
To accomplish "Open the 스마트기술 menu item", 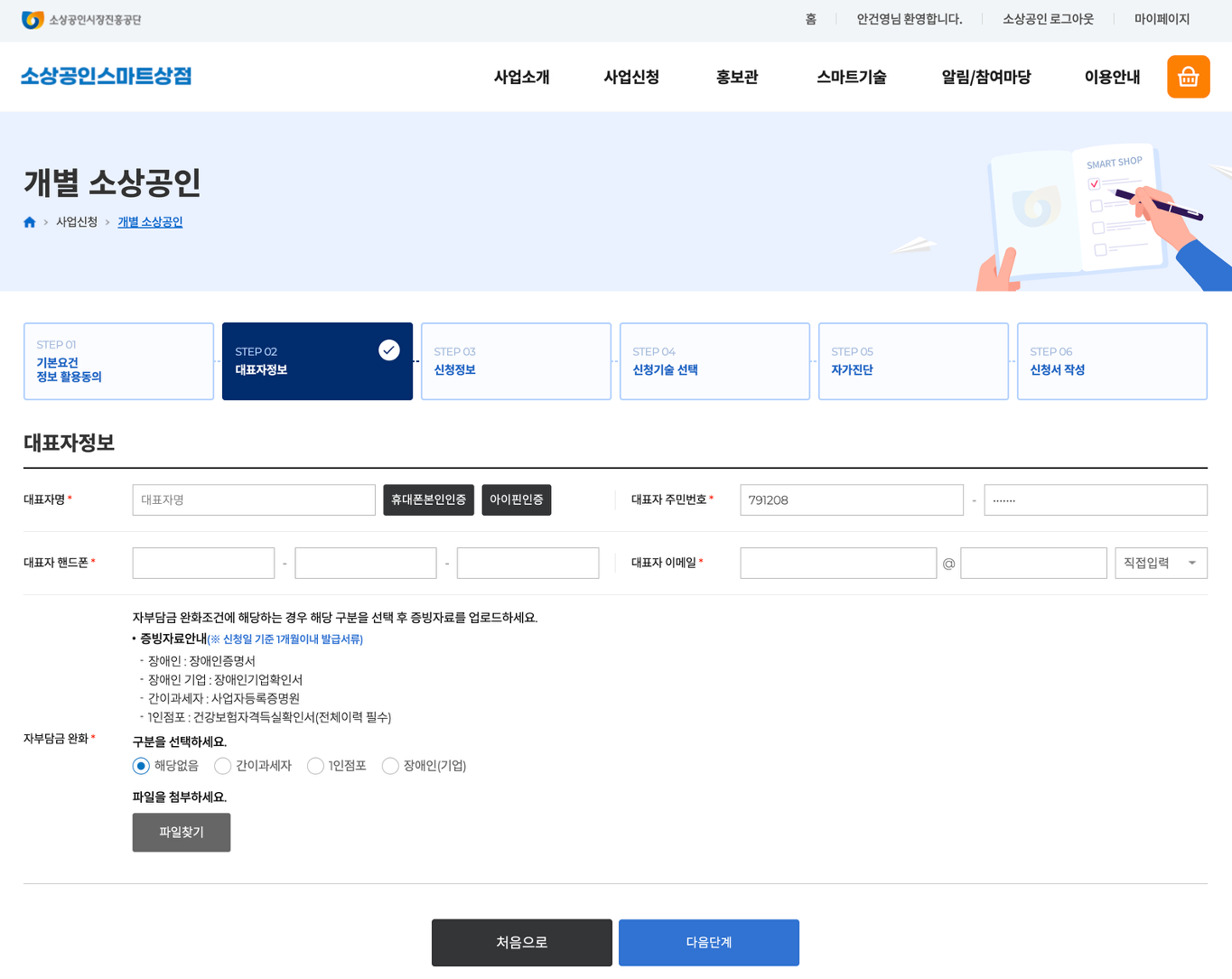I will point(851,78).
